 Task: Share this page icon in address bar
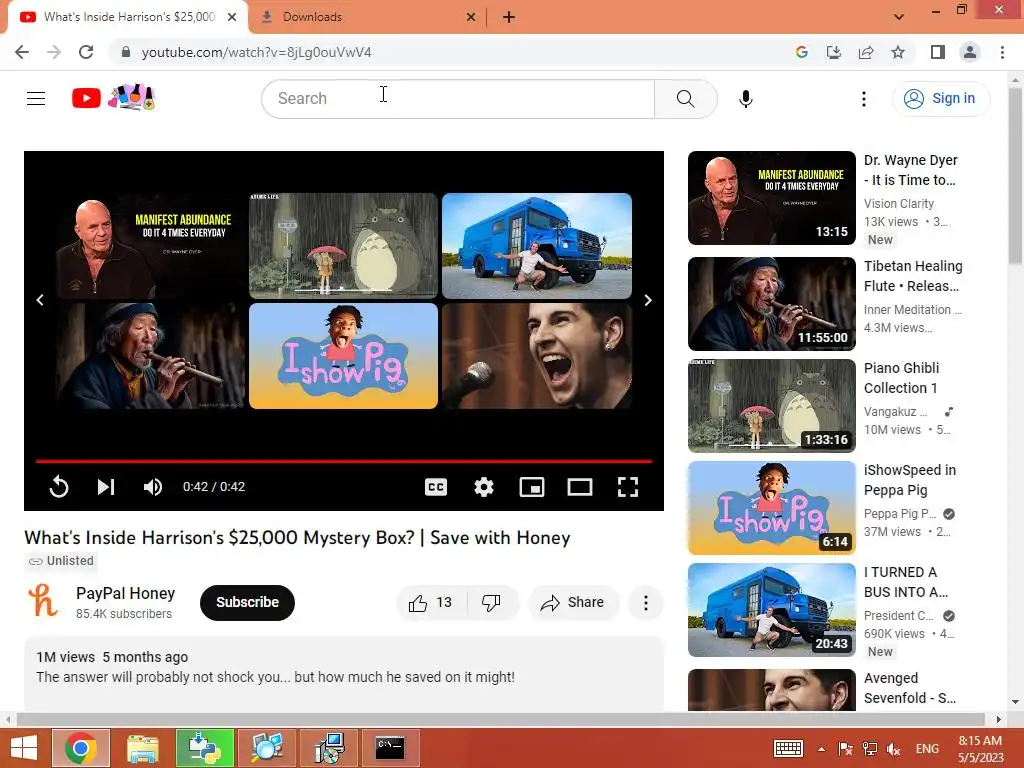[866, 52]
